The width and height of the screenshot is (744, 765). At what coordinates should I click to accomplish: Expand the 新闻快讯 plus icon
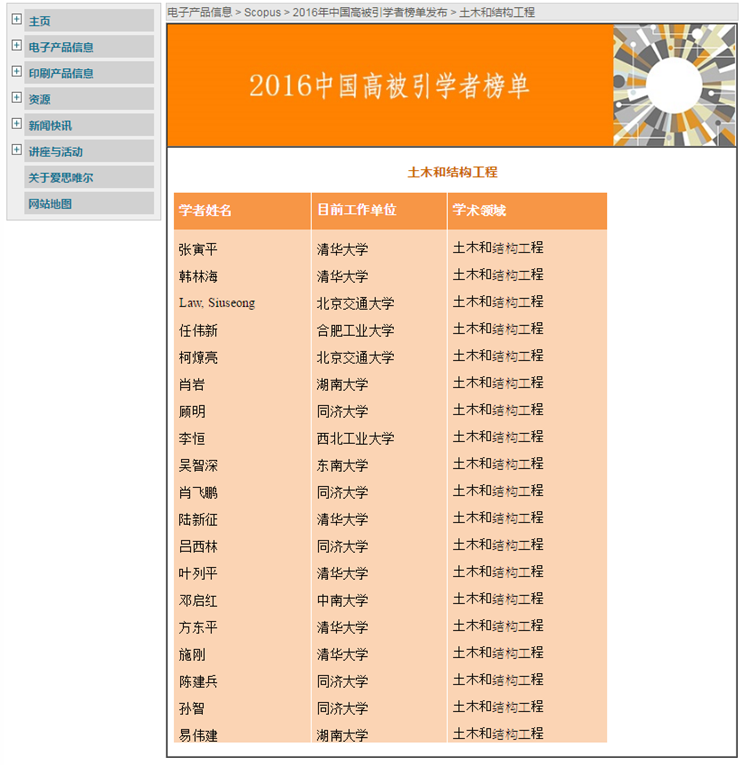(16, 123)
